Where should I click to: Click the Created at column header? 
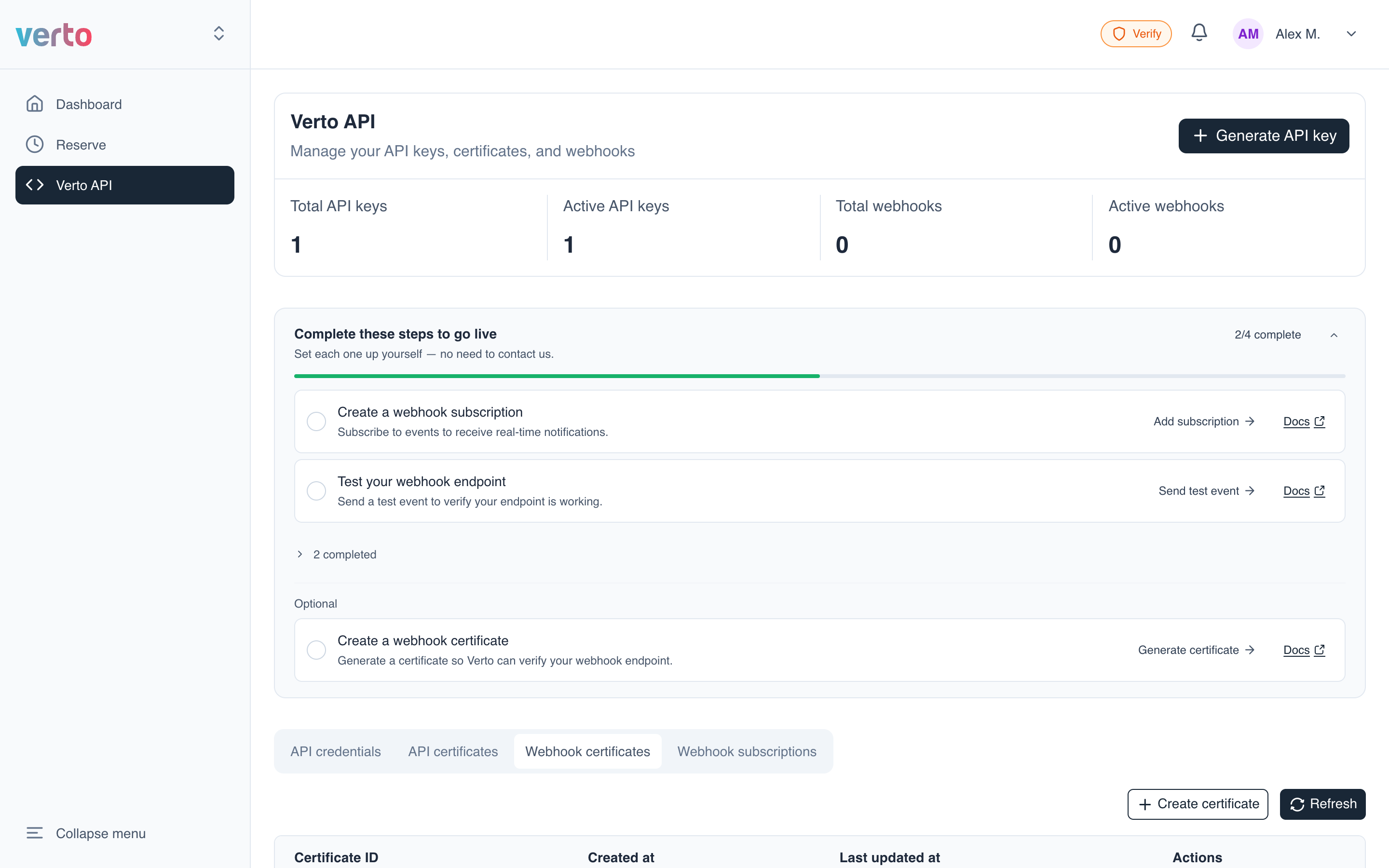tap(620, 858)
